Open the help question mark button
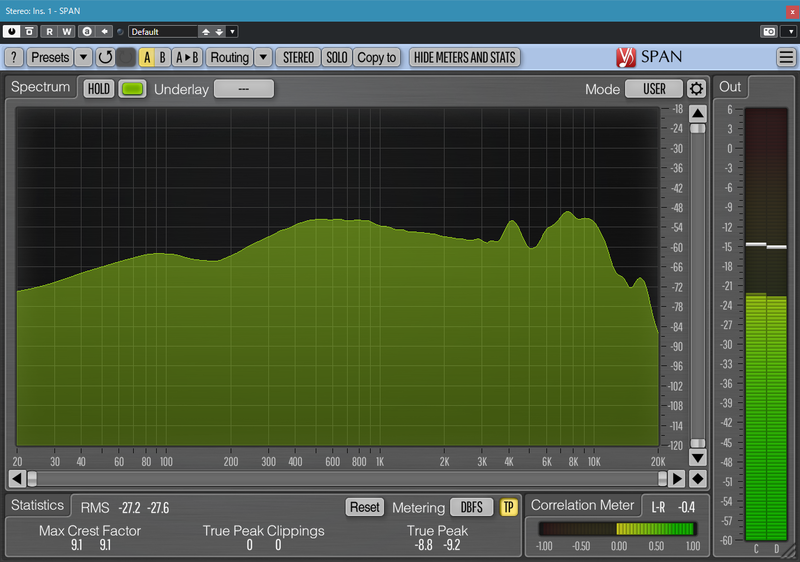The width and height of the screenshot is (800, 562). point(14,58)
